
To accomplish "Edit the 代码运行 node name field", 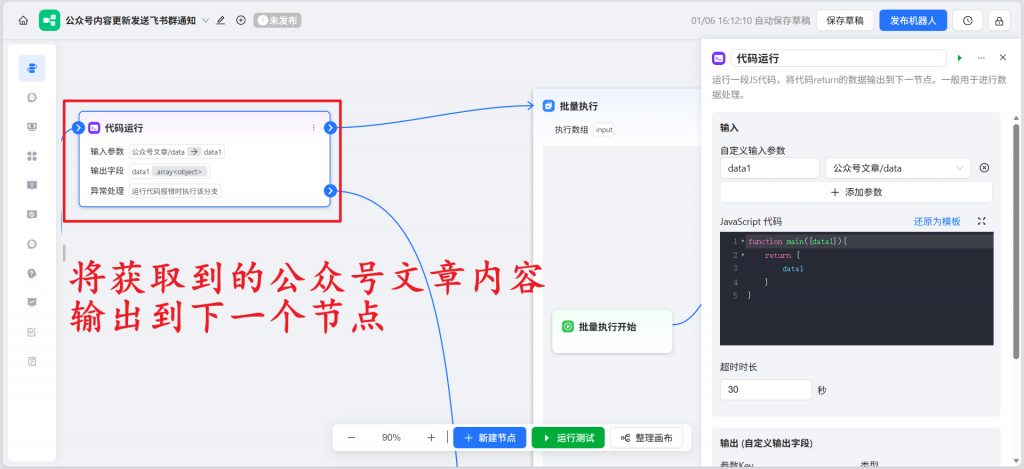I will (839, 58).
